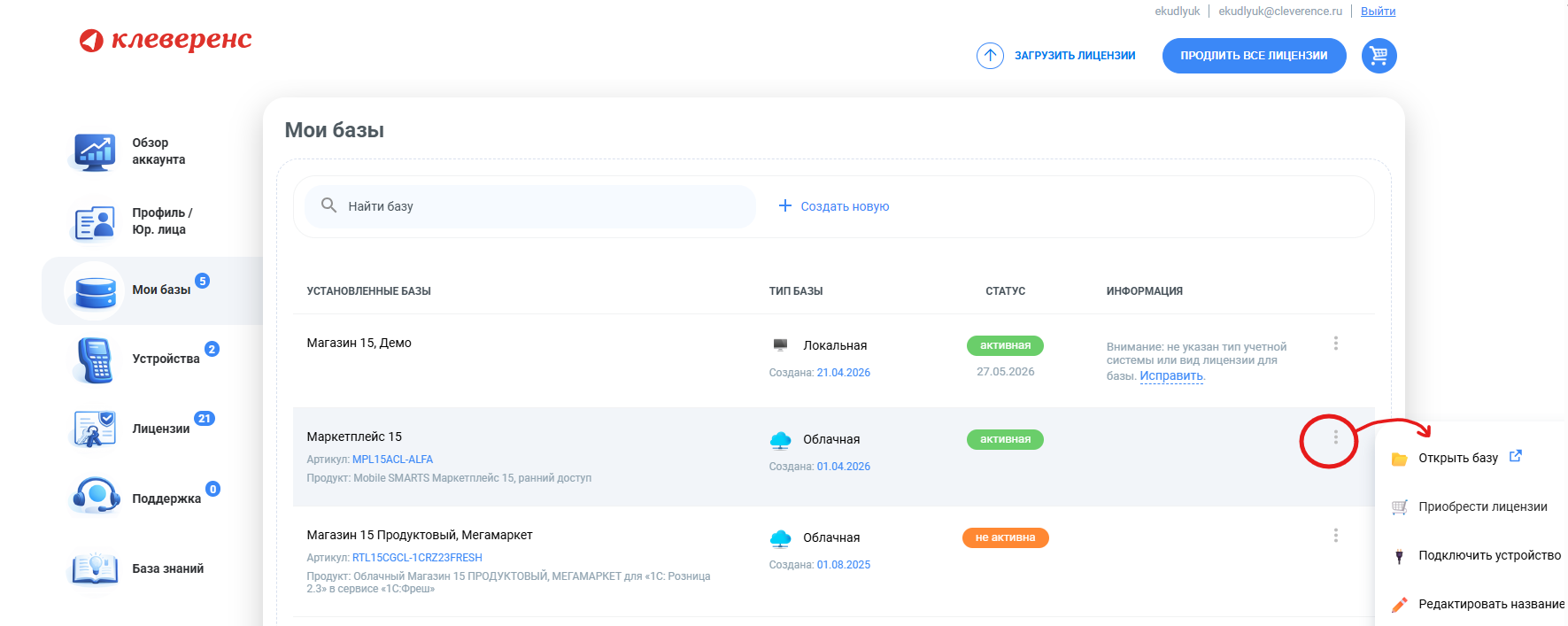Open the Обзор аккаунта monitor icon

(95, 151)
